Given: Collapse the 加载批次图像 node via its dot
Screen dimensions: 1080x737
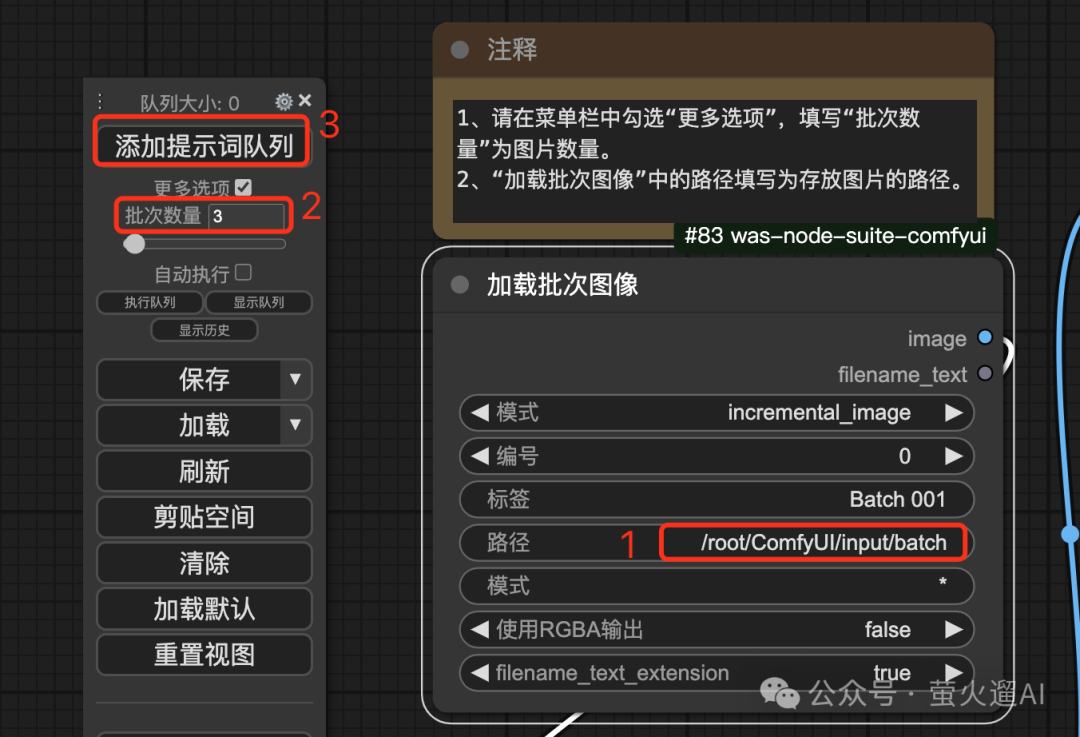Looking at the screenshot, I should pos(459,284).
